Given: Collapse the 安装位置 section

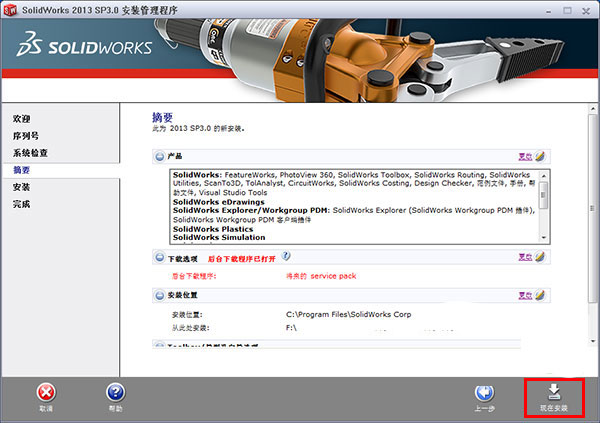Looking at the screenshot, I should [160, 296].
